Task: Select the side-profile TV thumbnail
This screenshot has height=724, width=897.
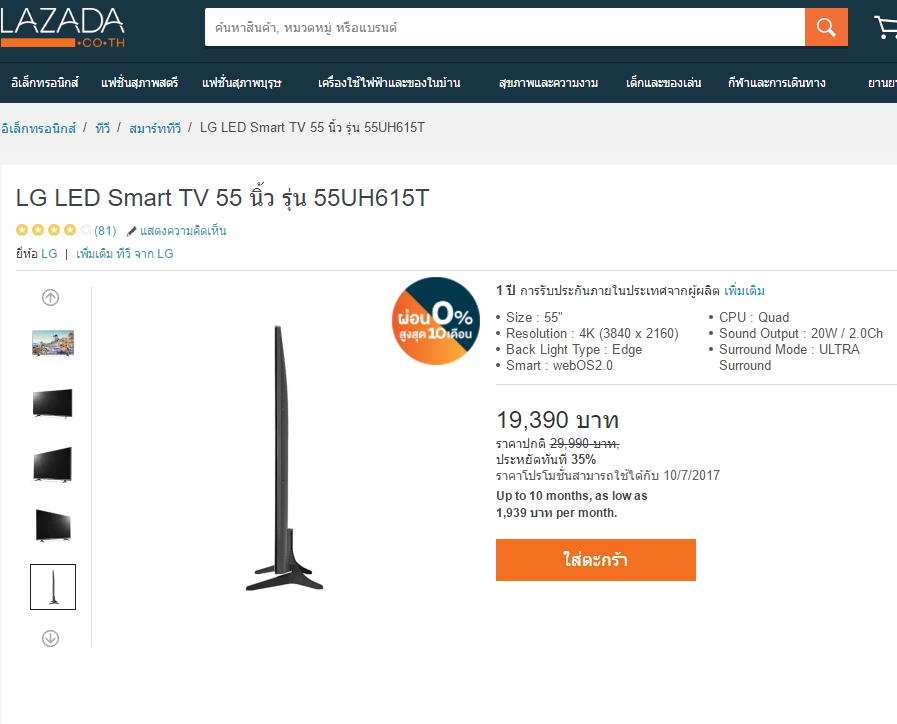Action: [53, 587]
